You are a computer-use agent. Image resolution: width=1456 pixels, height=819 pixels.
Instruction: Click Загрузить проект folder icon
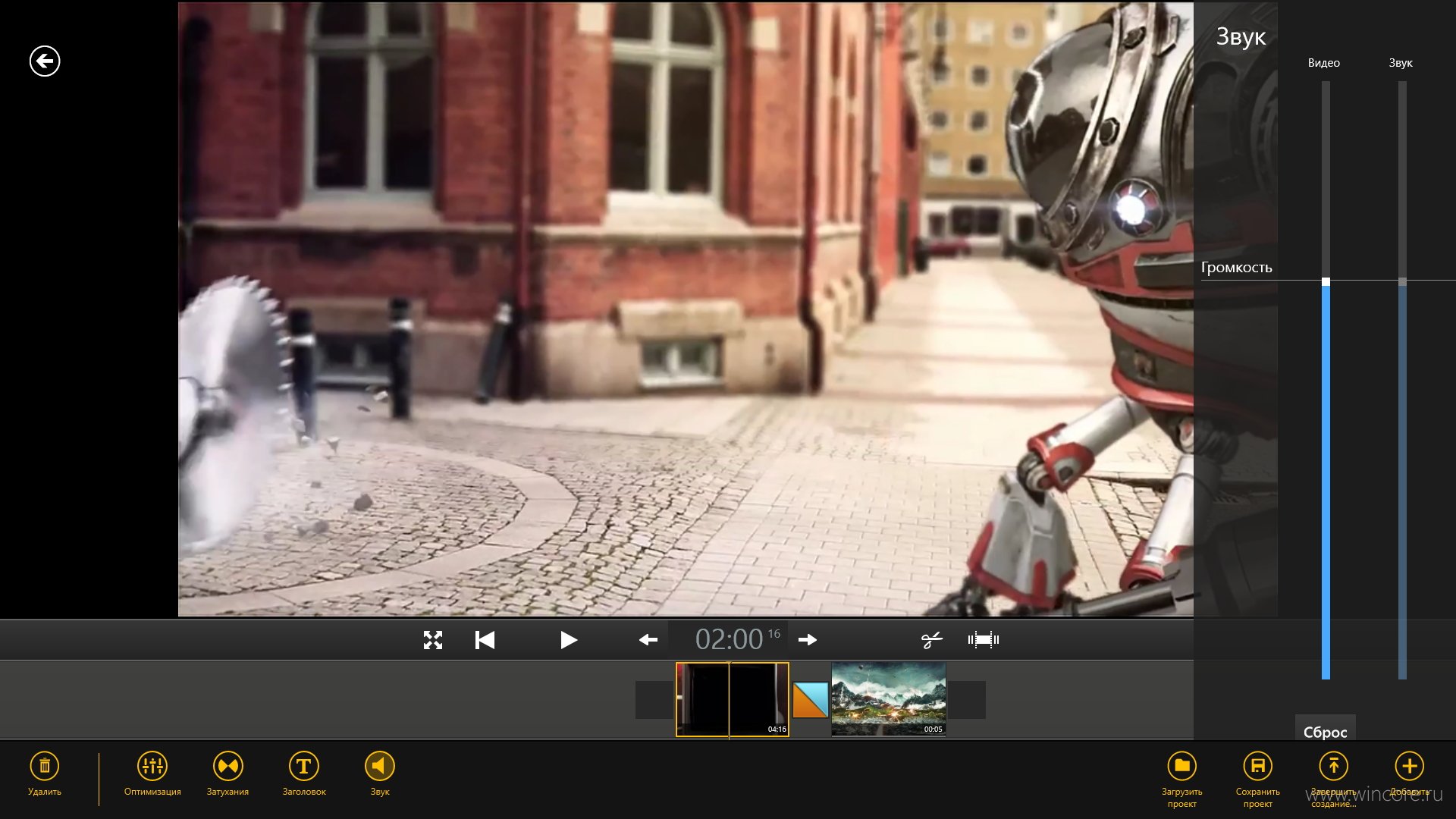click(x=1181, y=766)
